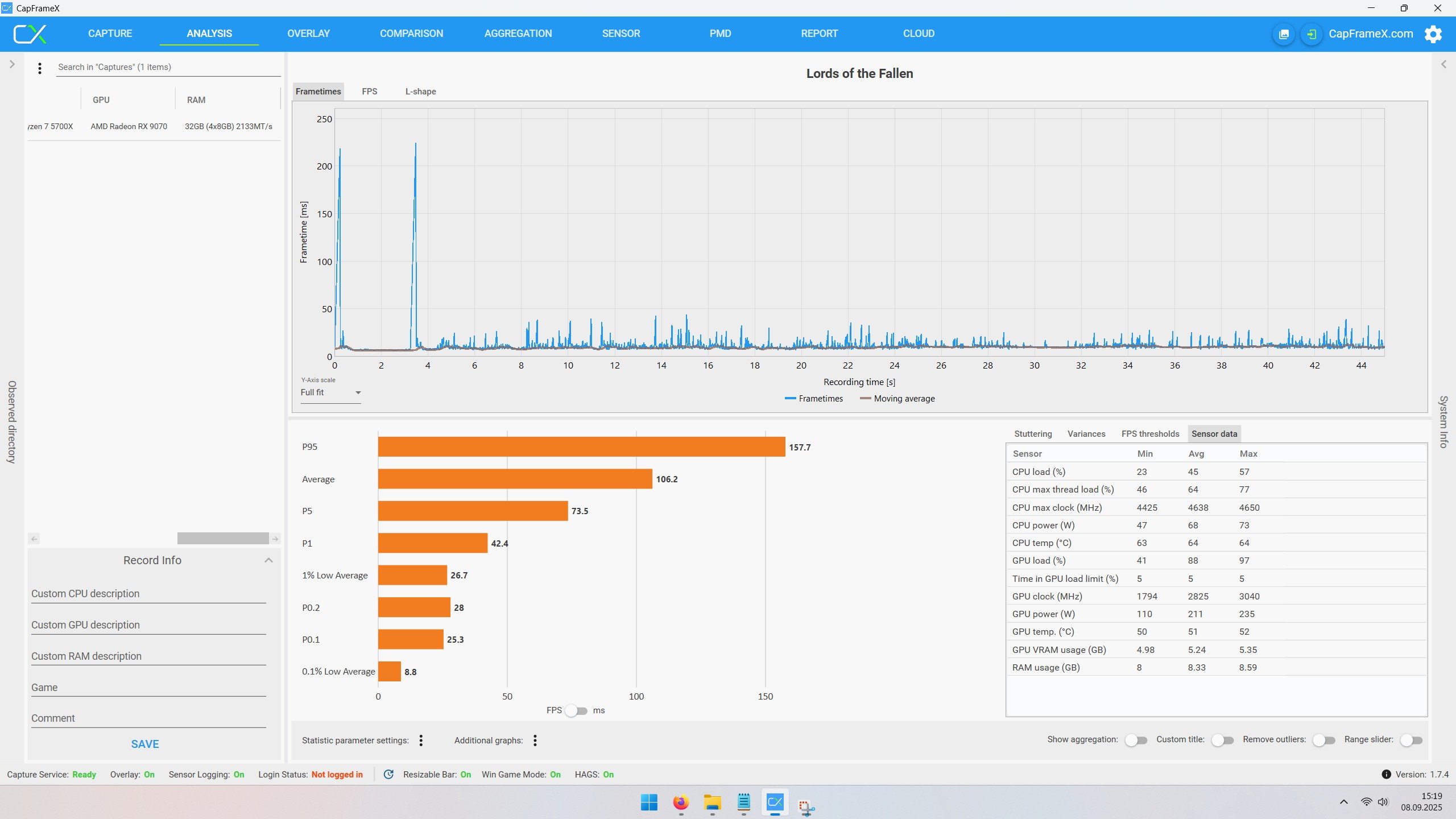This screenshot has height=819, width=1456.
Task: Enable Remove outliers switch
Action: tap(1323, 740)
